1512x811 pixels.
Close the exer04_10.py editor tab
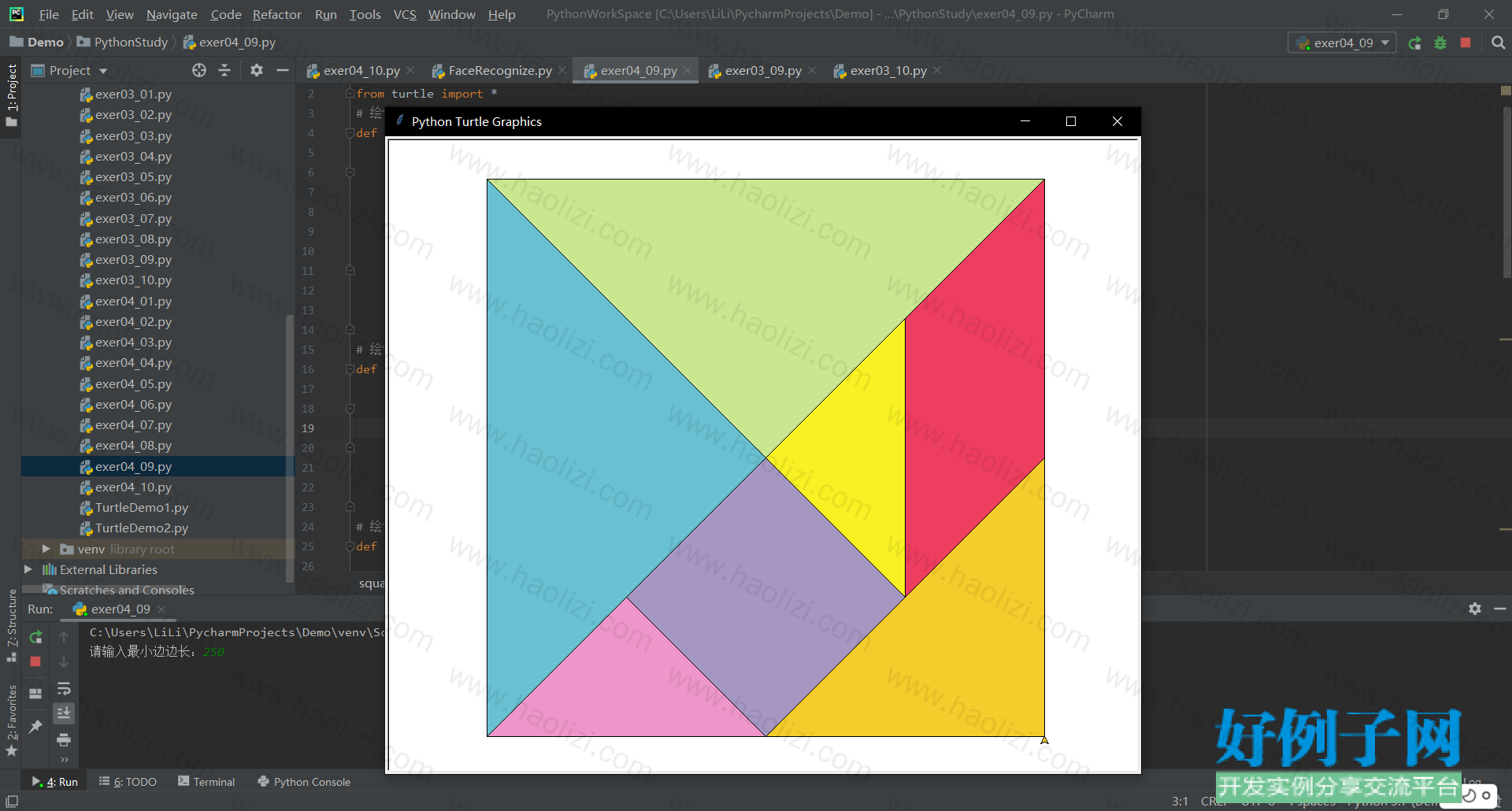pos(411,70)
